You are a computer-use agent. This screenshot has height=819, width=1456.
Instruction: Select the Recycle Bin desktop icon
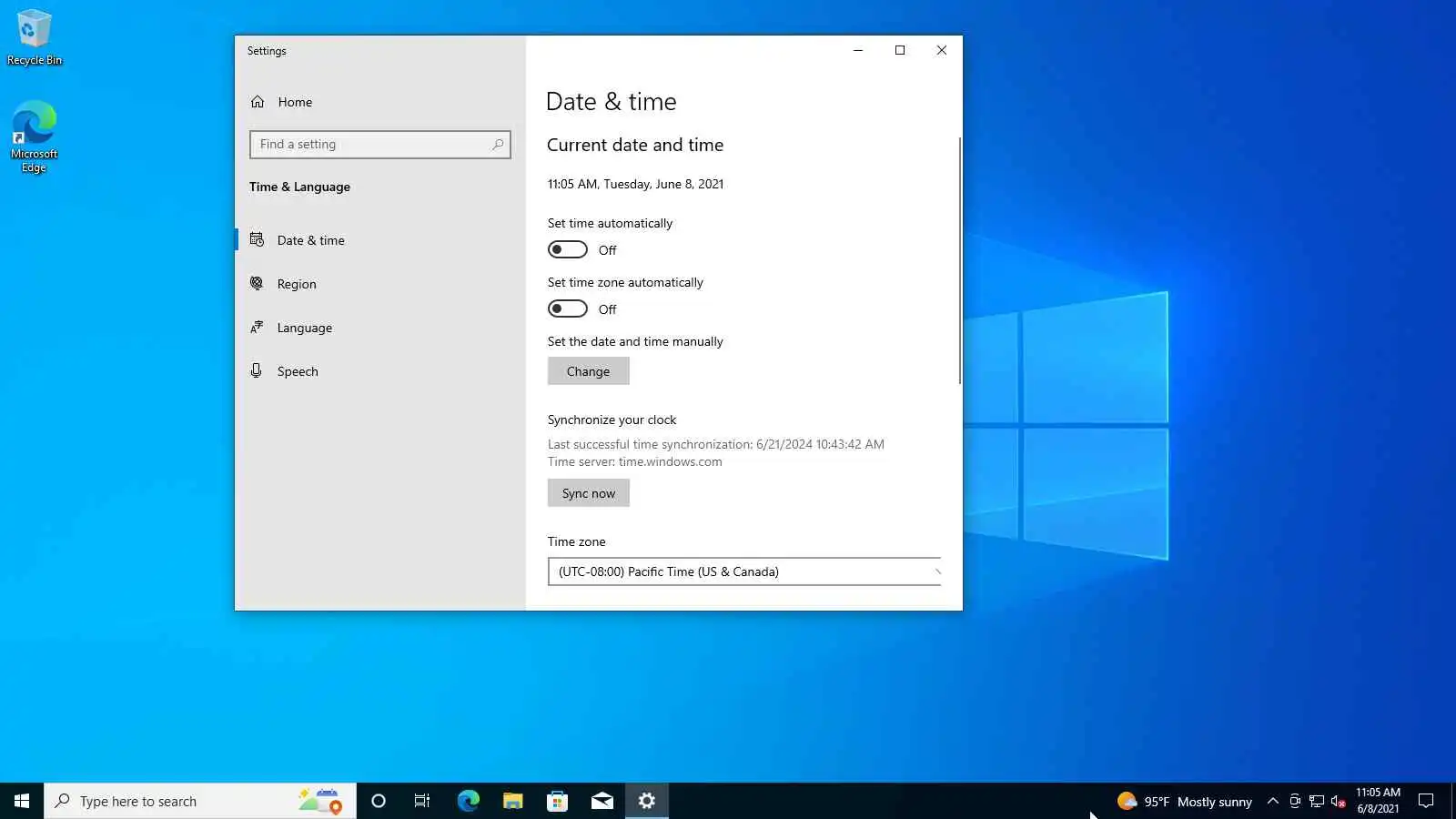coord(35,38)
